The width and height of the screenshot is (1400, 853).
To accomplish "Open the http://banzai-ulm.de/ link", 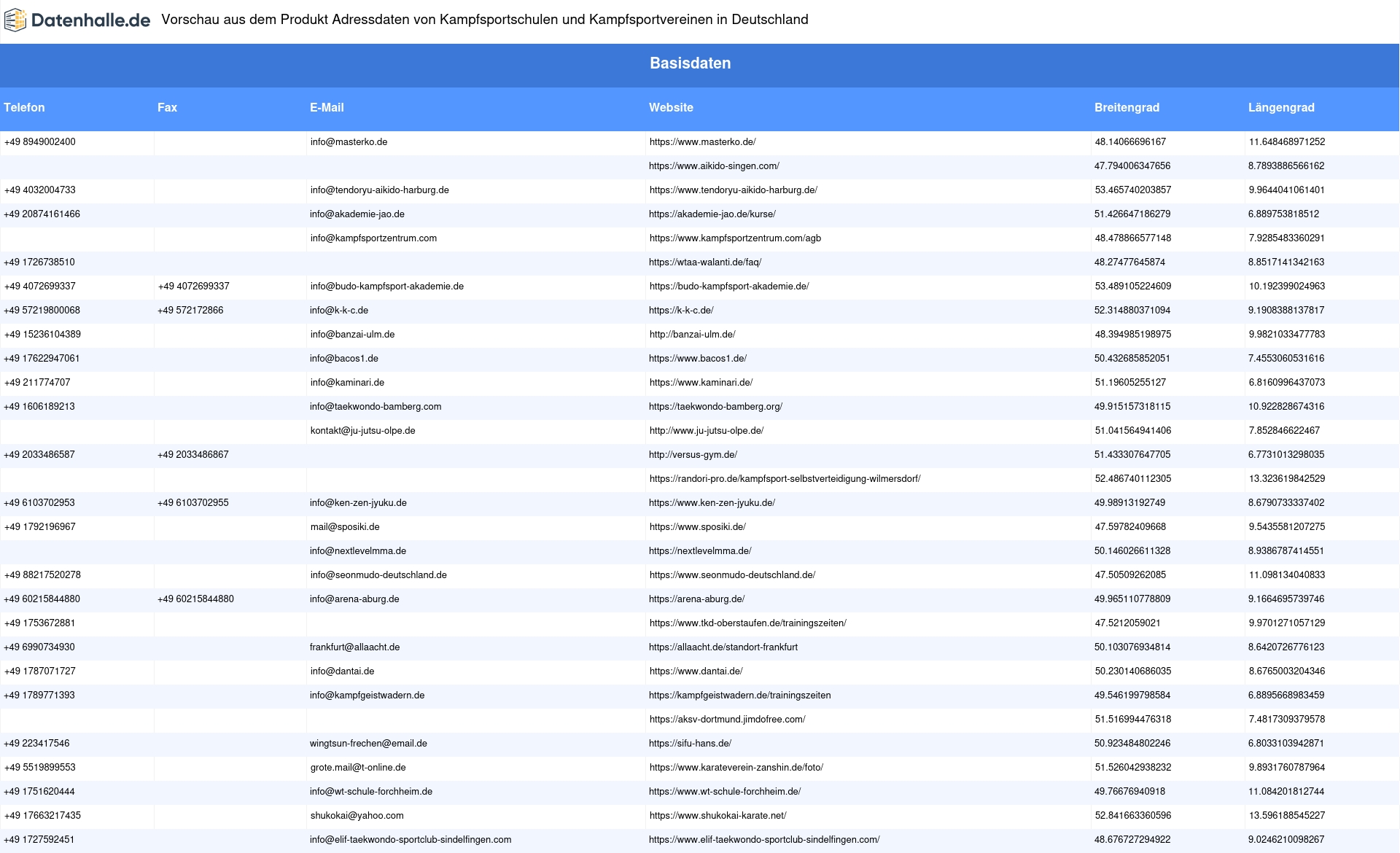I will coord(693,335).
